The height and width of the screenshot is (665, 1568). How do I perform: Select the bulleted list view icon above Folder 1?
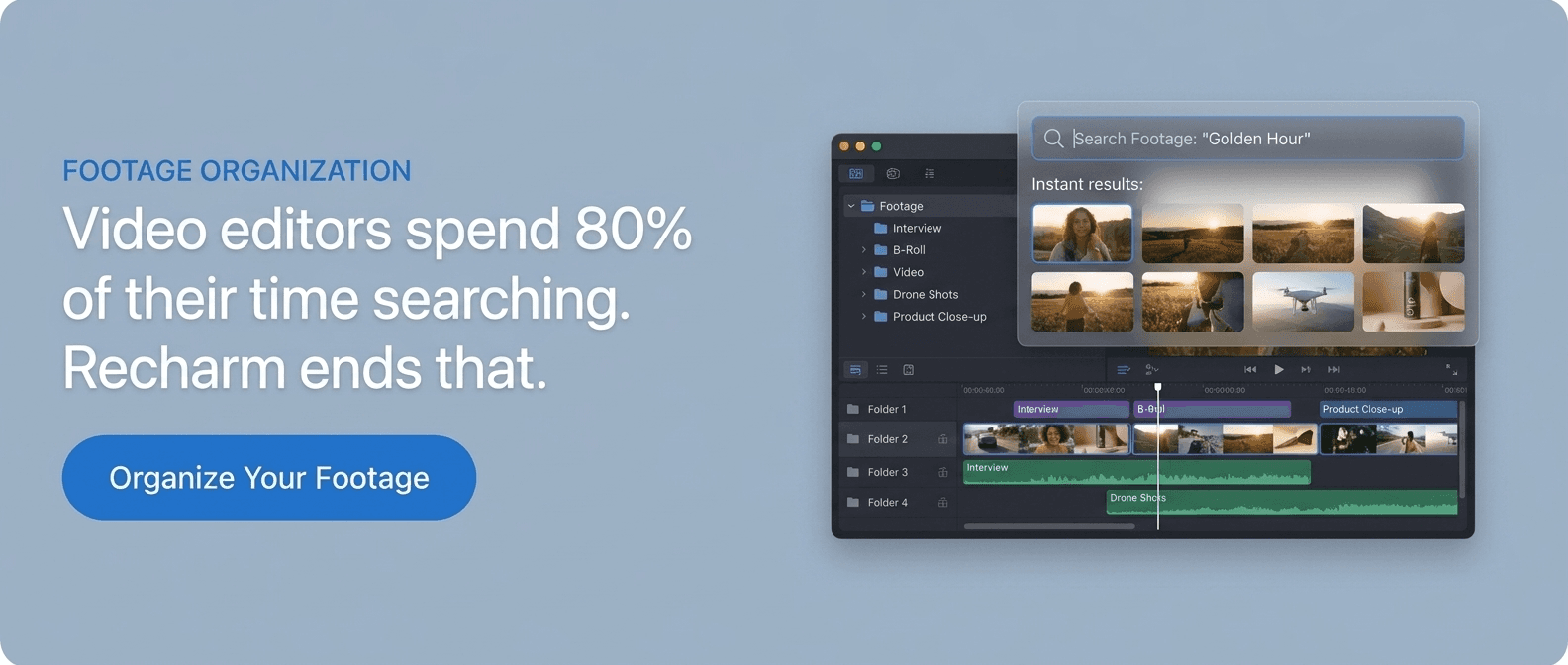click(x=882, y=370)
